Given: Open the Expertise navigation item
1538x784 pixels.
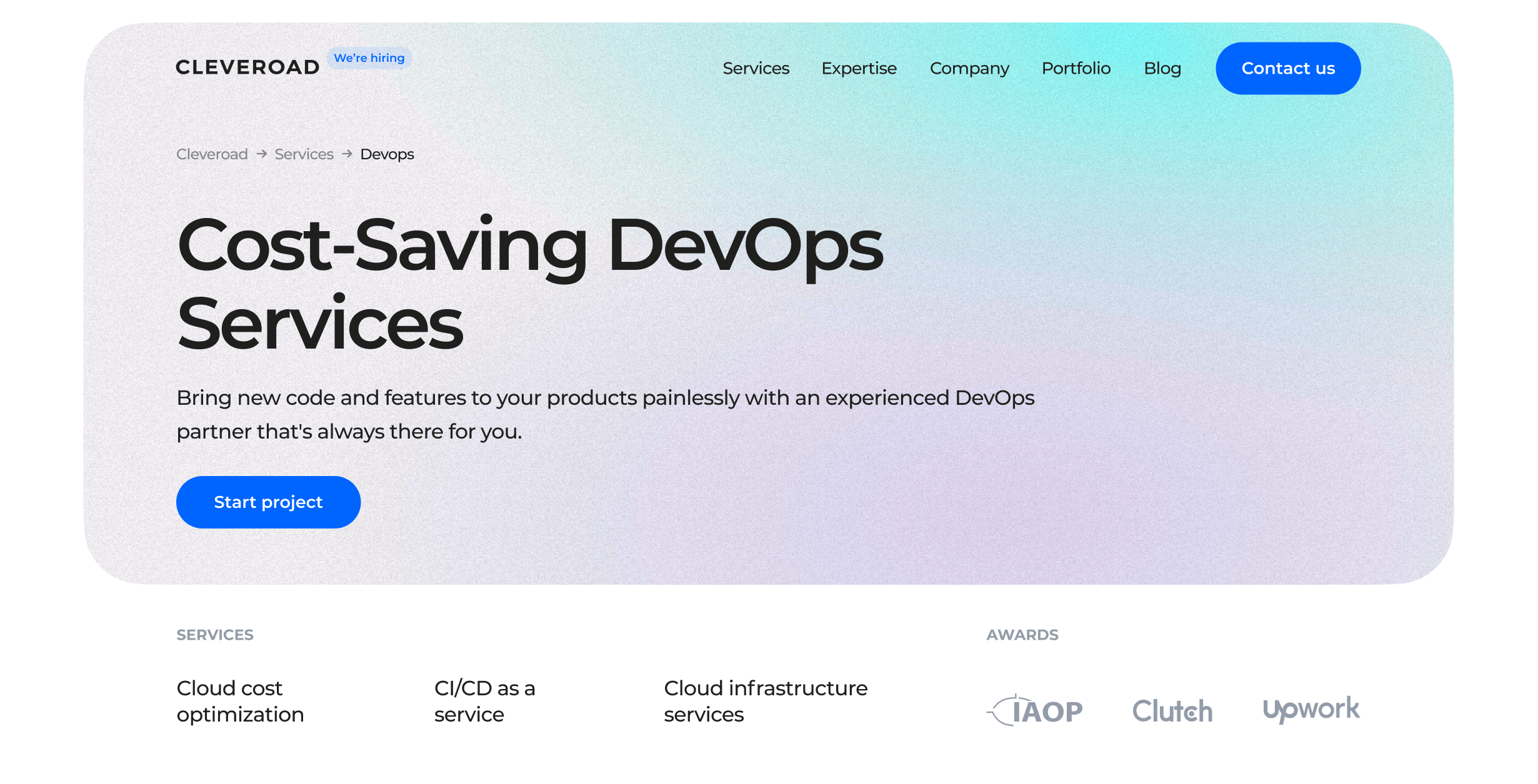Looking at the screenshot, I should pos(859,68).
